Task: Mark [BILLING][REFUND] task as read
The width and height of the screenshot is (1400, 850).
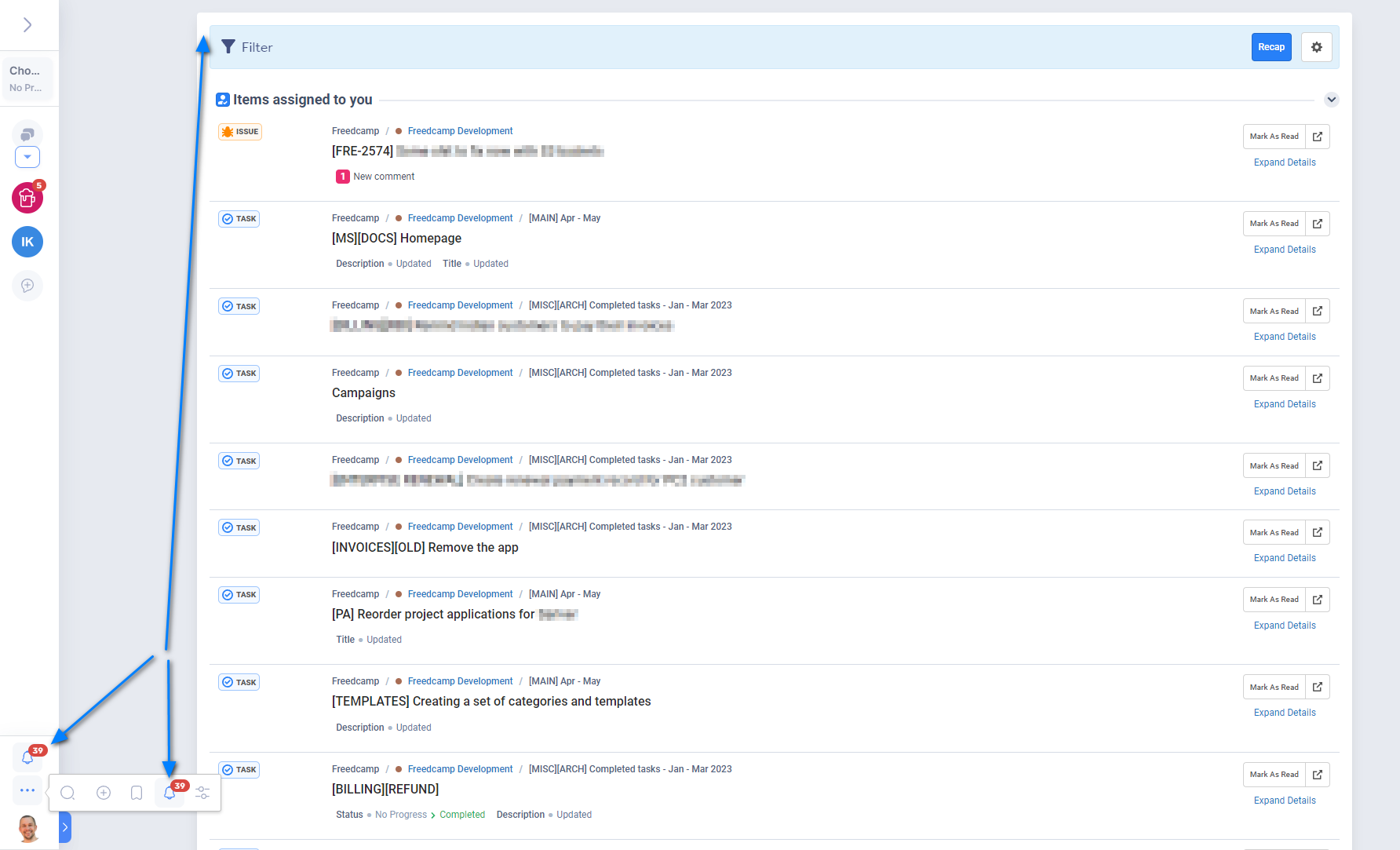Action: coord(1274,775)
